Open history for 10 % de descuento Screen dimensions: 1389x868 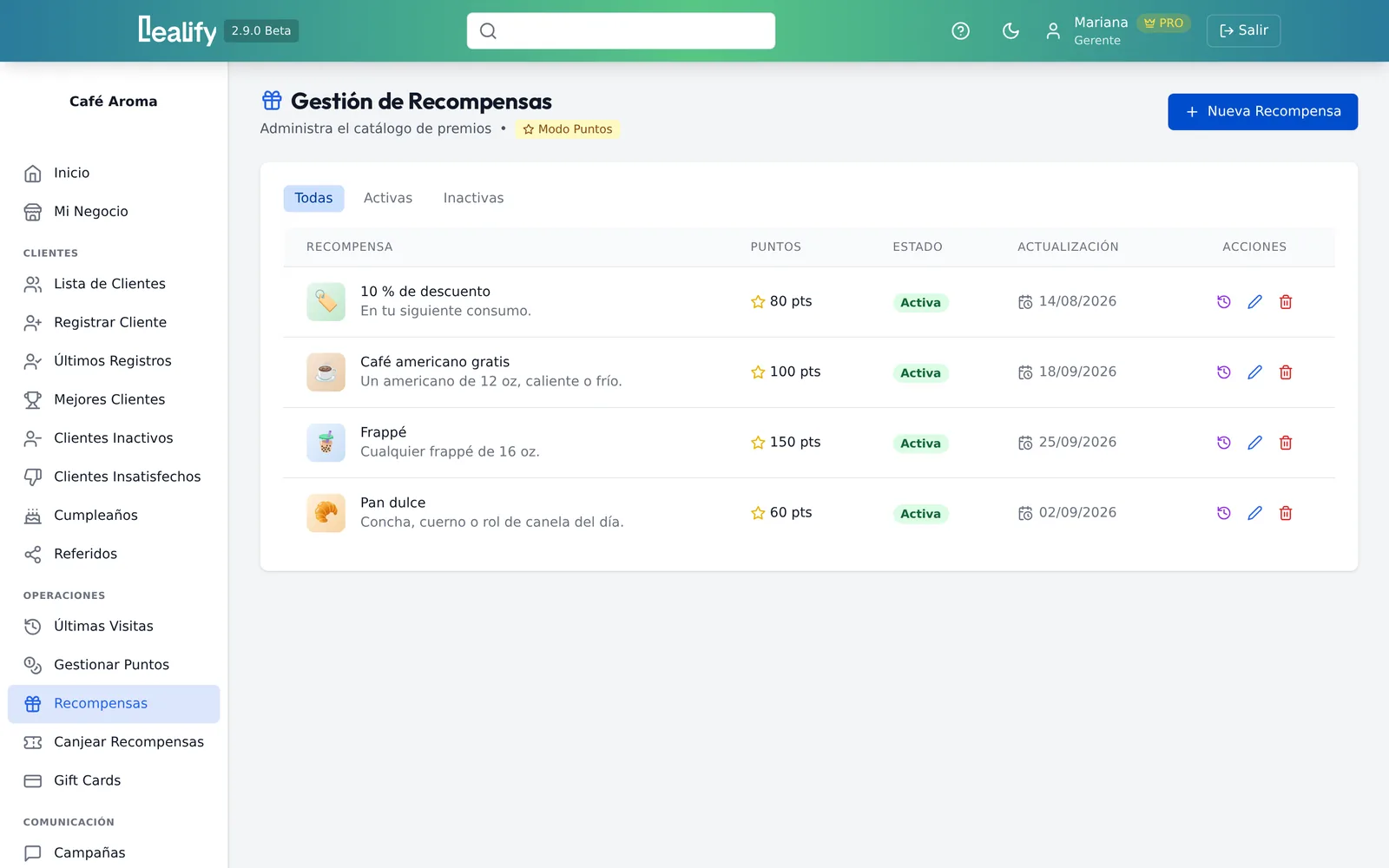(x=1223, y=302)
